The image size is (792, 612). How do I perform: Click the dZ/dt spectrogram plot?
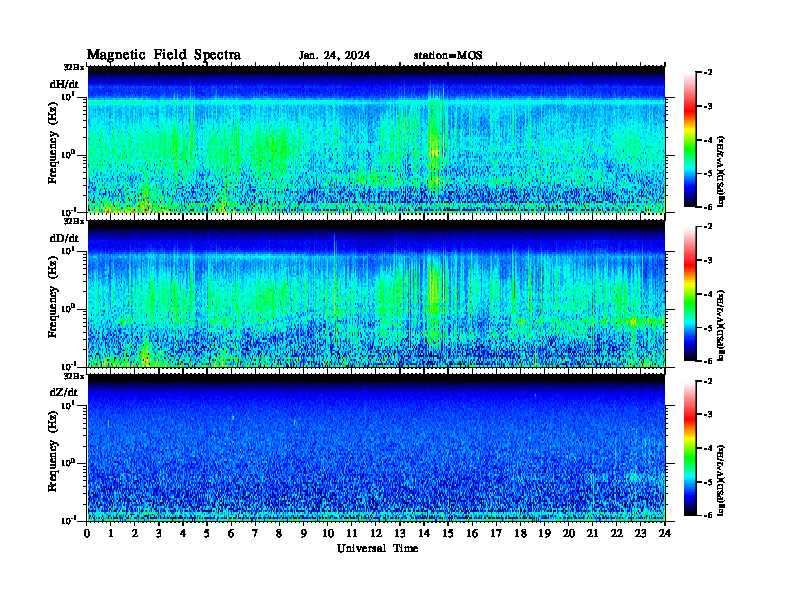pyautogui.click(x=376, y=448)
